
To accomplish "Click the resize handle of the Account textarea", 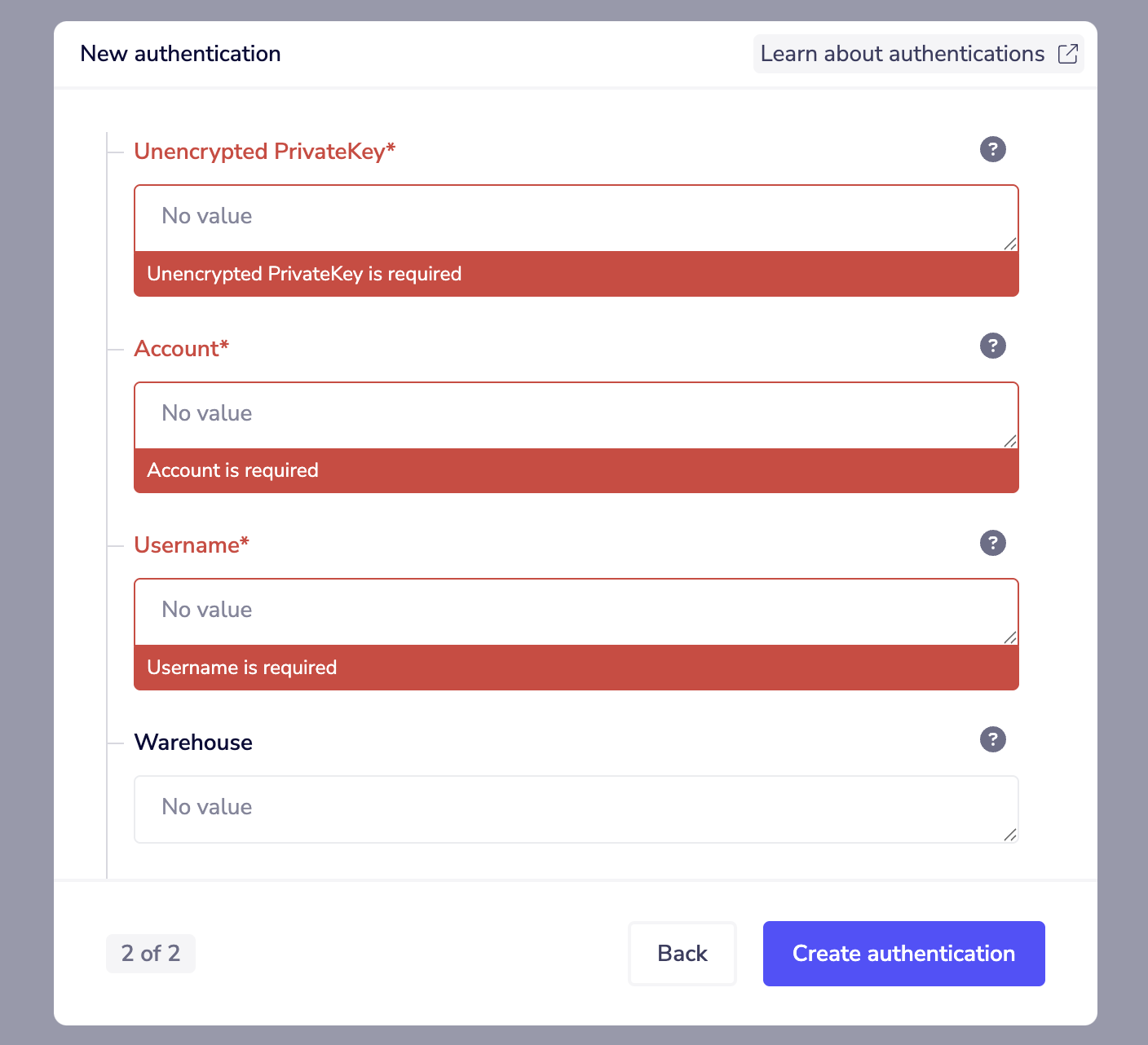I will pos(1011,442).
